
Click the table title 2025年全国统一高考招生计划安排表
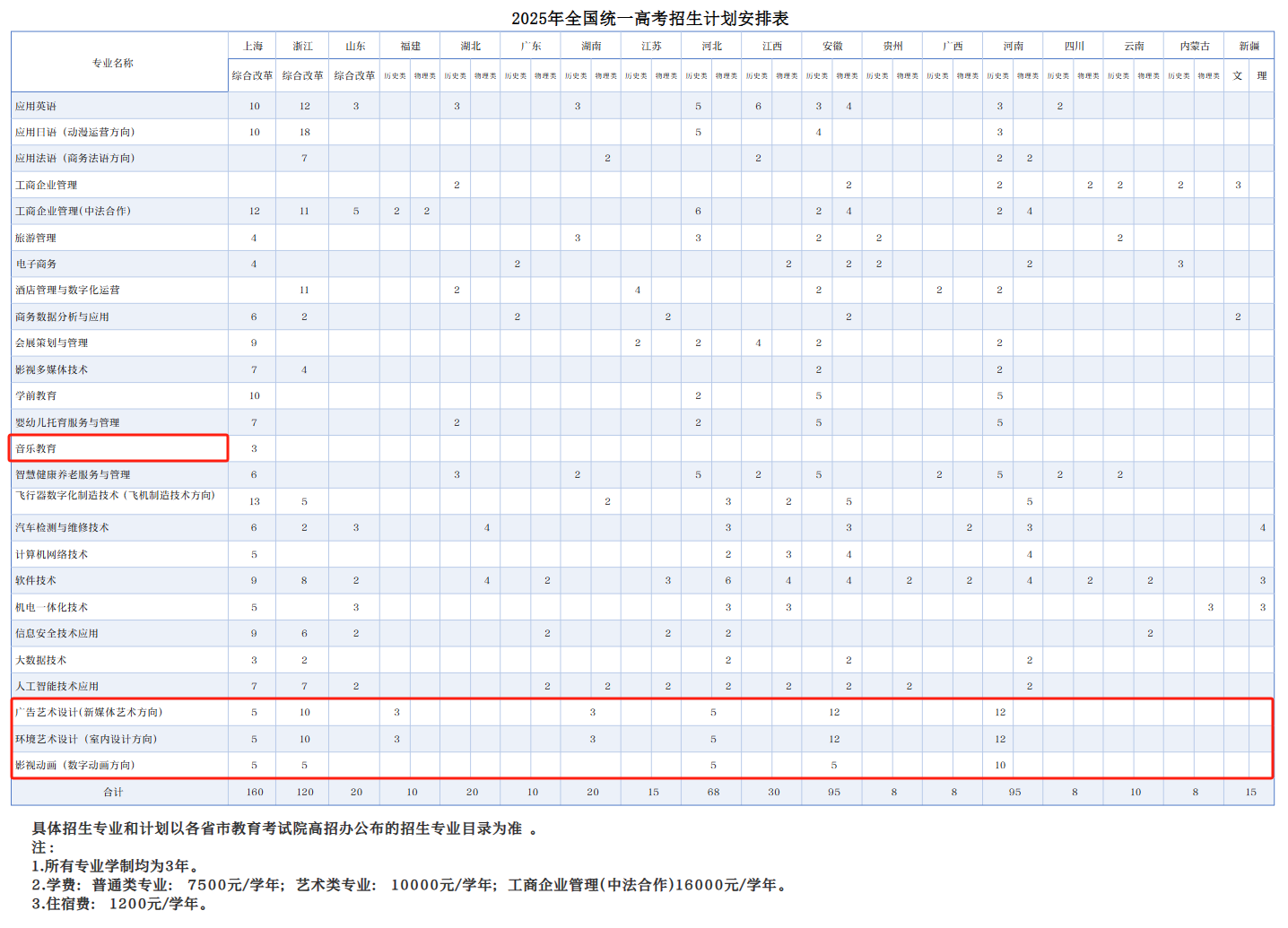coord(649,18)
